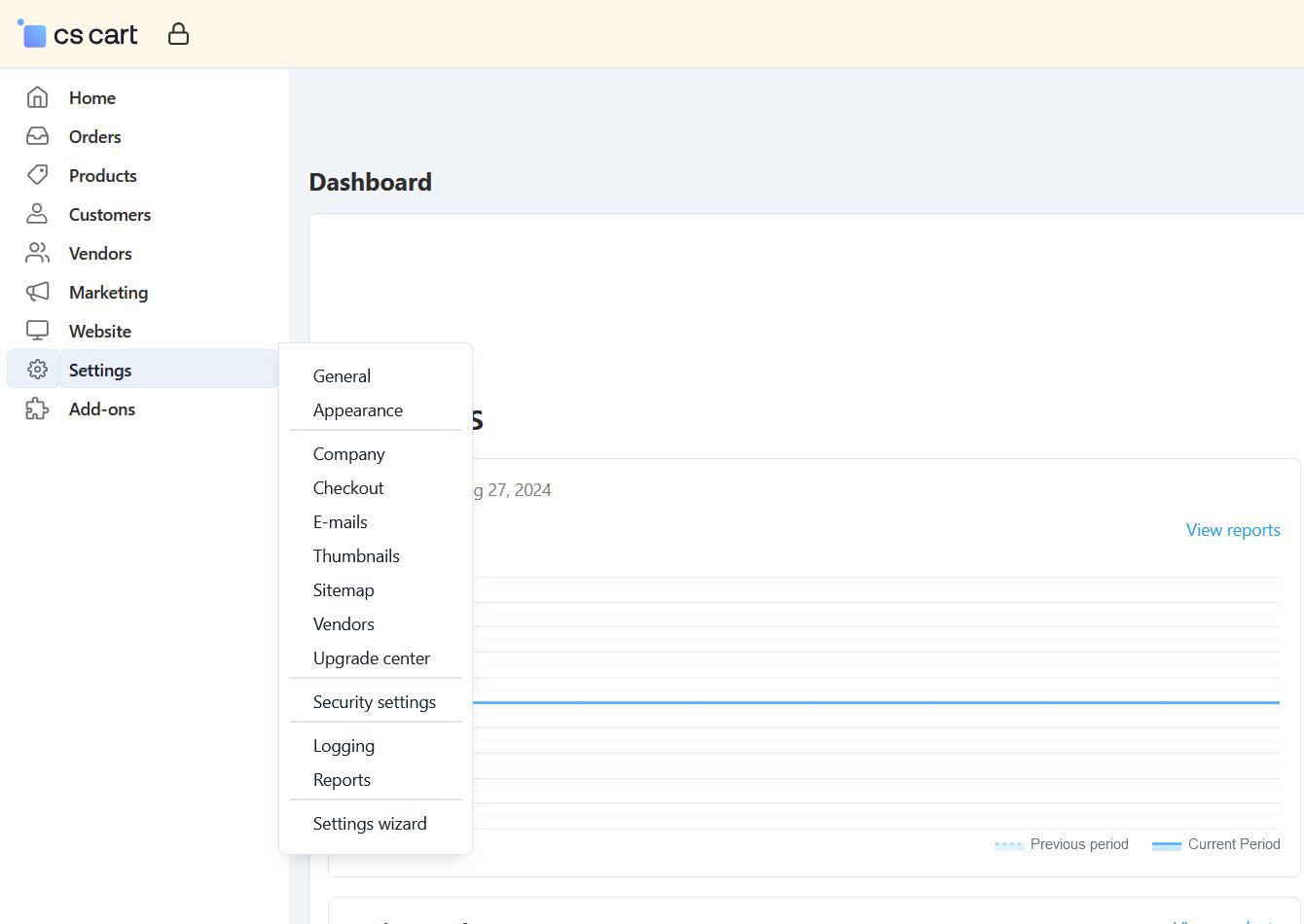Viewport: 1304px width, 924px height.
Task: Open E-mails settings
Action: pos(341,522)
